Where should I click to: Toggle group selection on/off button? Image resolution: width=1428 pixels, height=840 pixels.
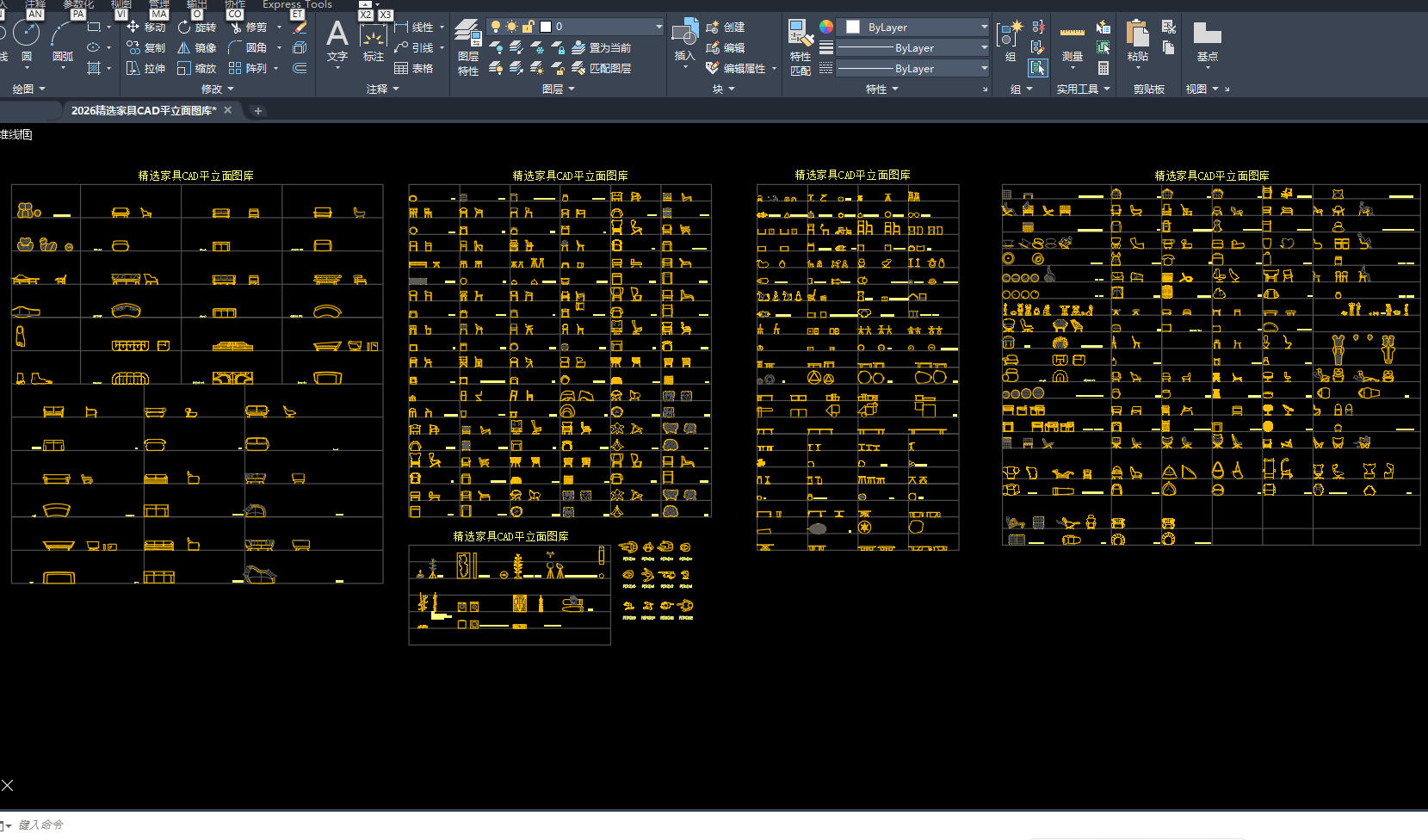[1038, 68]
